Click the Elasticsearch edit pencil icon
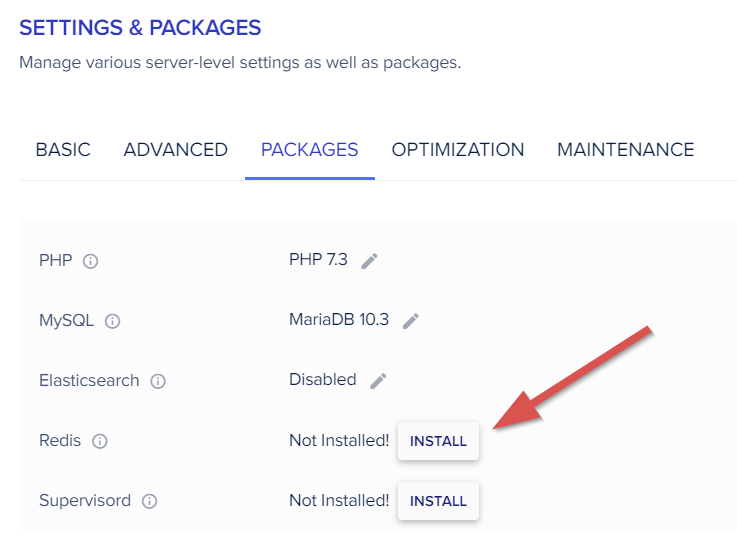737x543 pixels. (377, 380)
